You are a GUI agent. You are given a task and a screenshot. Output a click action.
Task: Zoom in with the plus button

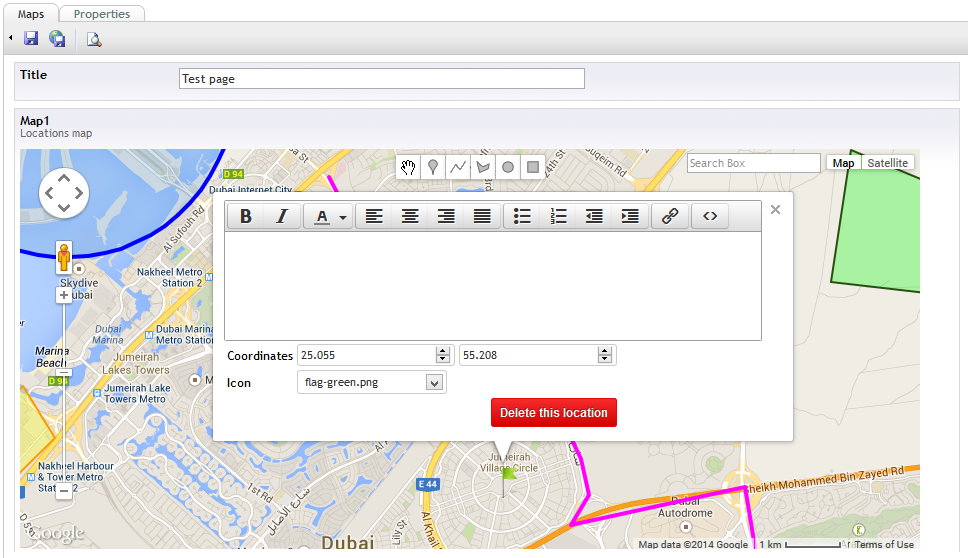[x=64, y=295]
